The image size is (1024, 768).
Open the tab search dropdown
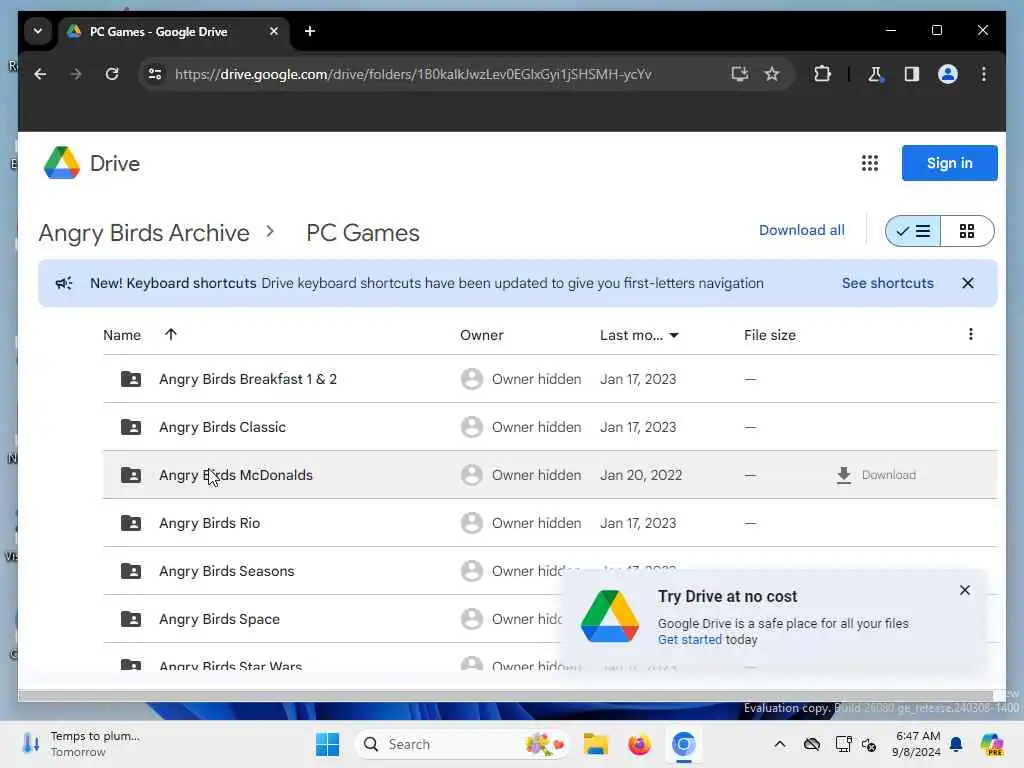click(38, 31)
